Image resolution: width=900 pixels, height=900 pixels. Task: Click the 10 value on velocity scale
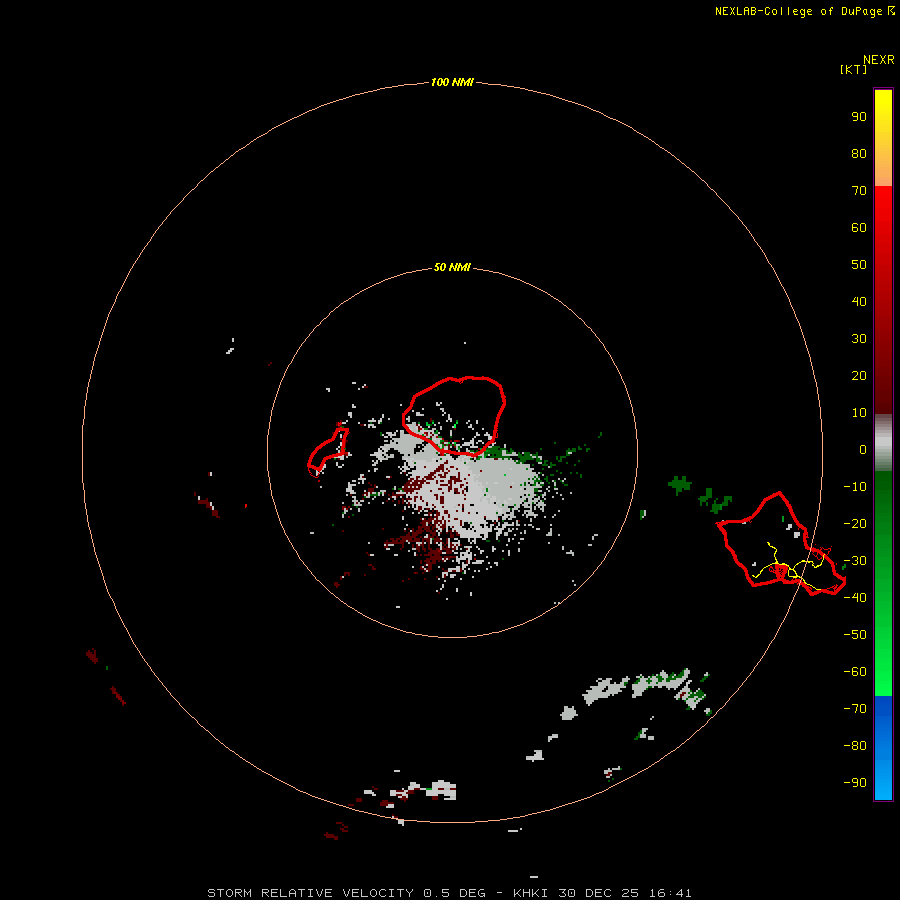[x=859, y=413]
